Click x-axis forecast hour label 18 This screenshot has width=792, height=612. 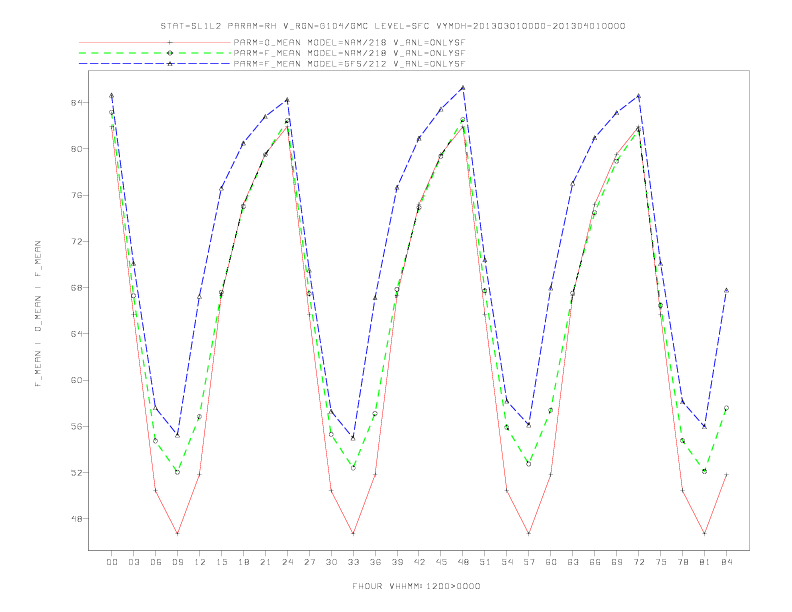[x=243, y=562]
